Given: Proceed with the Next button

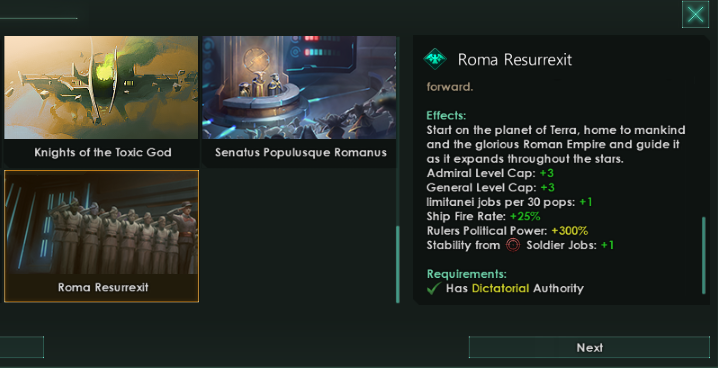Looking at the screenshot, I should (589, 348).
